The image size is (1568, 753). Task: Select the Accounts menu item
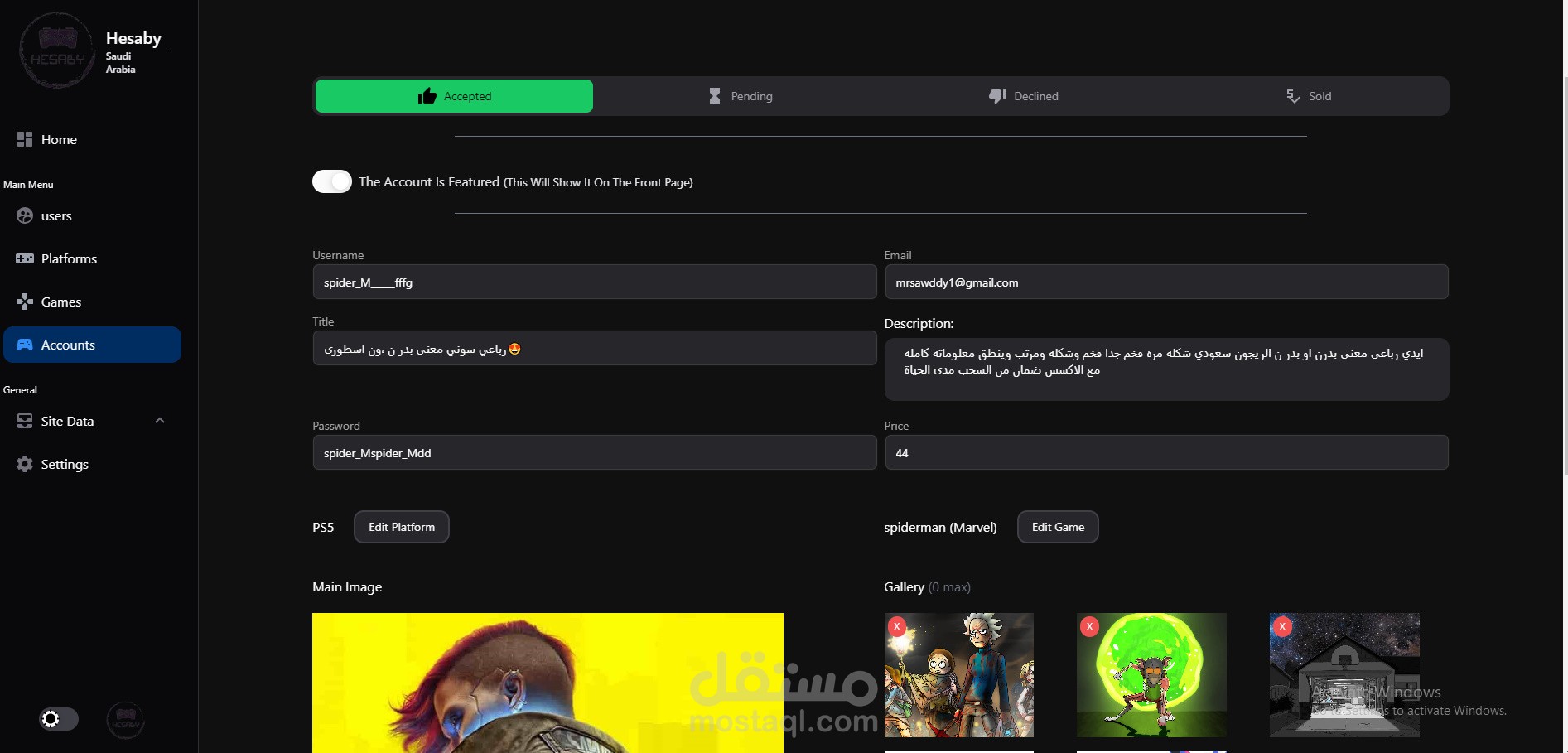coord(92,345)
